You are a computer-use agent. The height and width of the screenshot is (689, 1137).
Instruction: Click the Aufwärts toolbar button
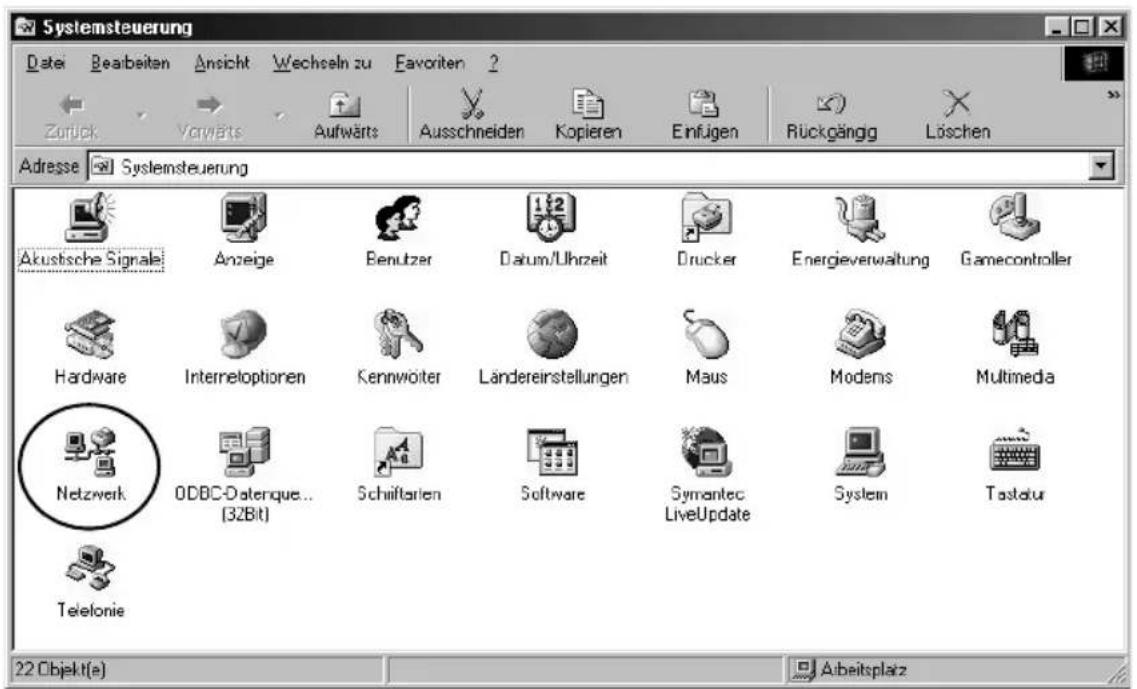point(346,115)
